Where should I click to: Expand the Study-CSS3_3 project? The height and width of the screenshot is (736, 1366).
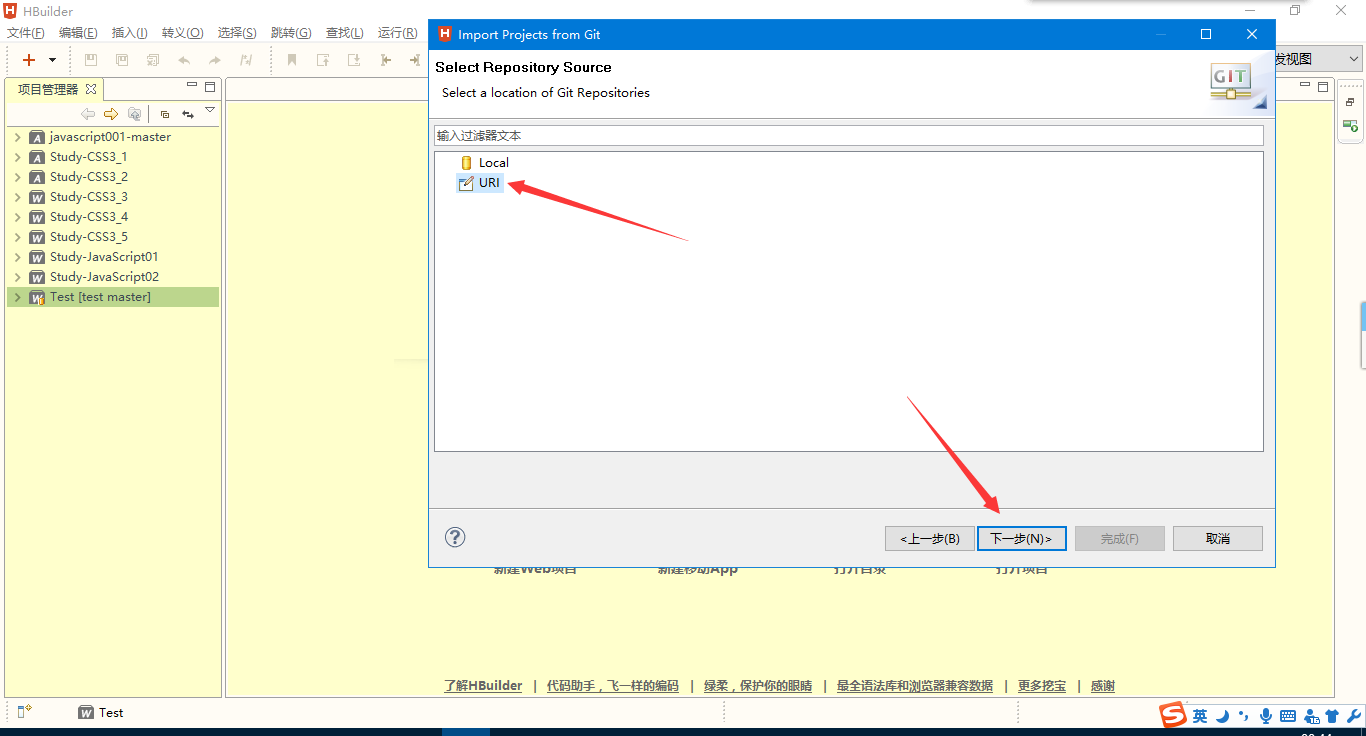[17, 197]
